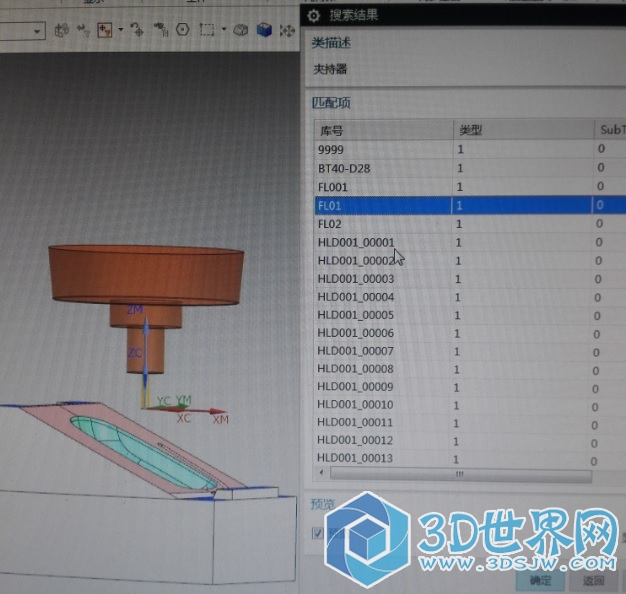626x594 pixels.
Task: Click the 确定 OK button
Action: coord(540,580)
